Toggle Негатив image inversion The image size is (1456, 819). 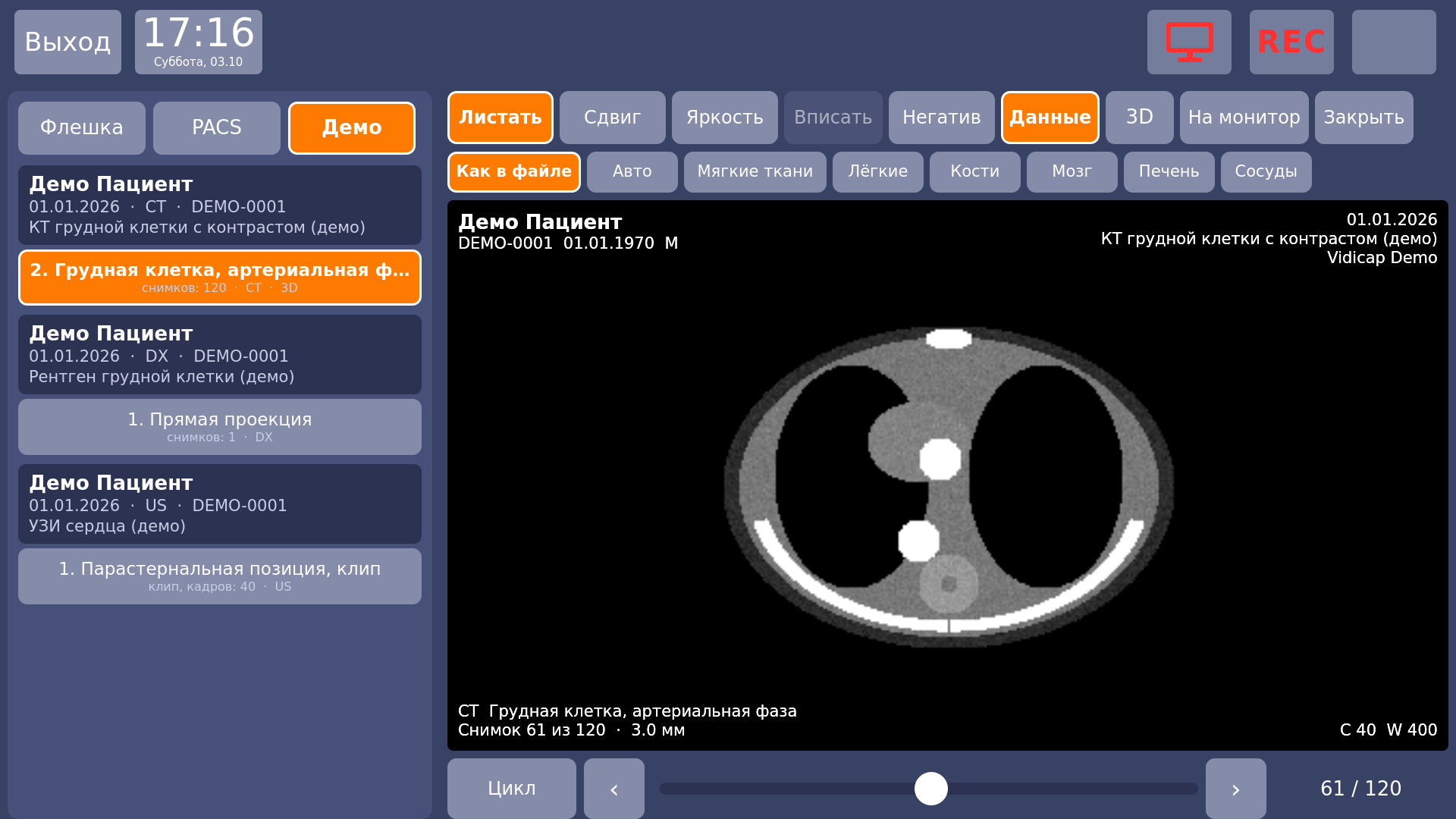pyautogui.click(x=942, y=118)
